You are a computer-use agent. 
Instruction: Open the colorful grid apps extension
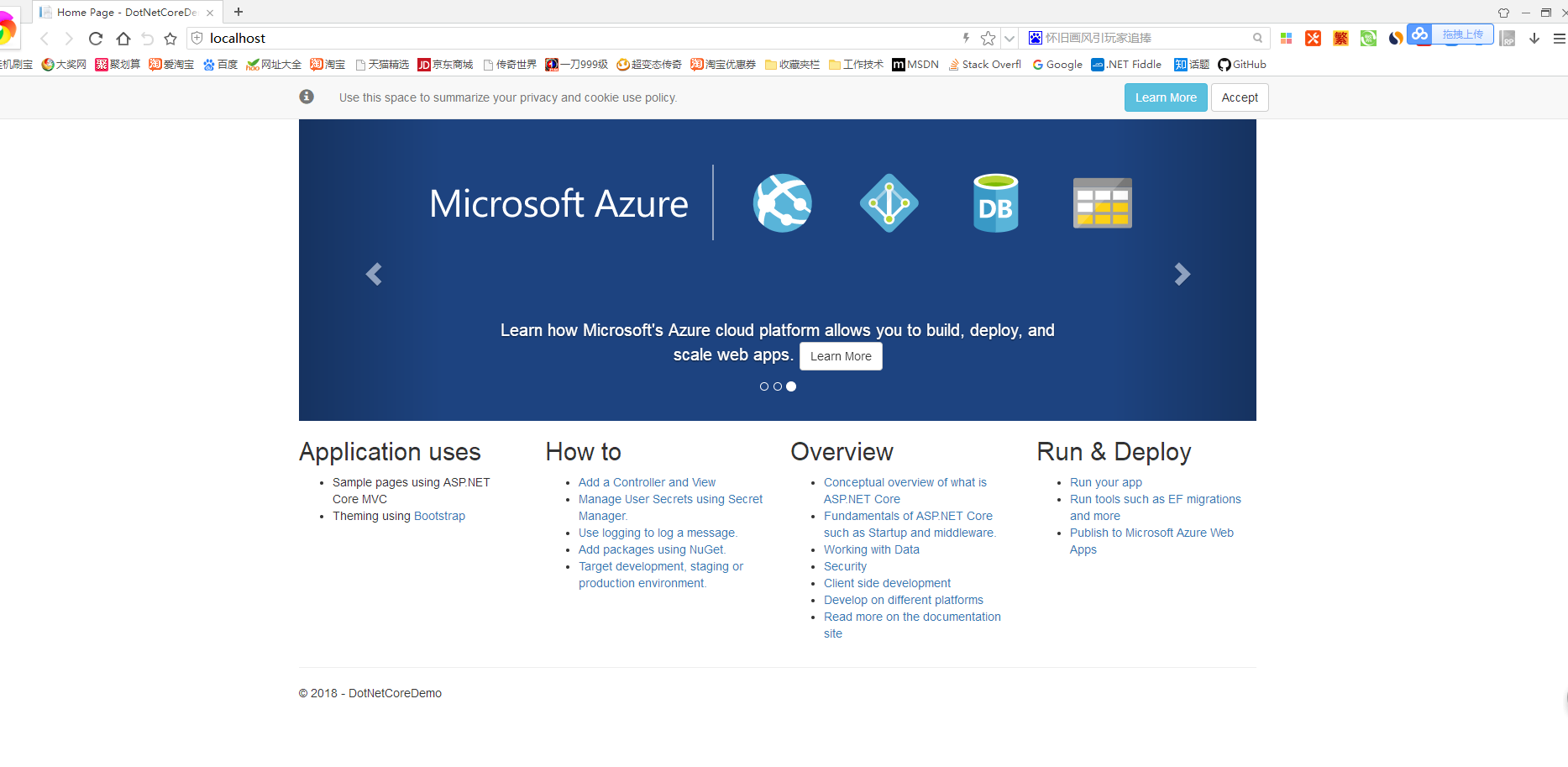pyautogui.click(x=1286, y=39)
